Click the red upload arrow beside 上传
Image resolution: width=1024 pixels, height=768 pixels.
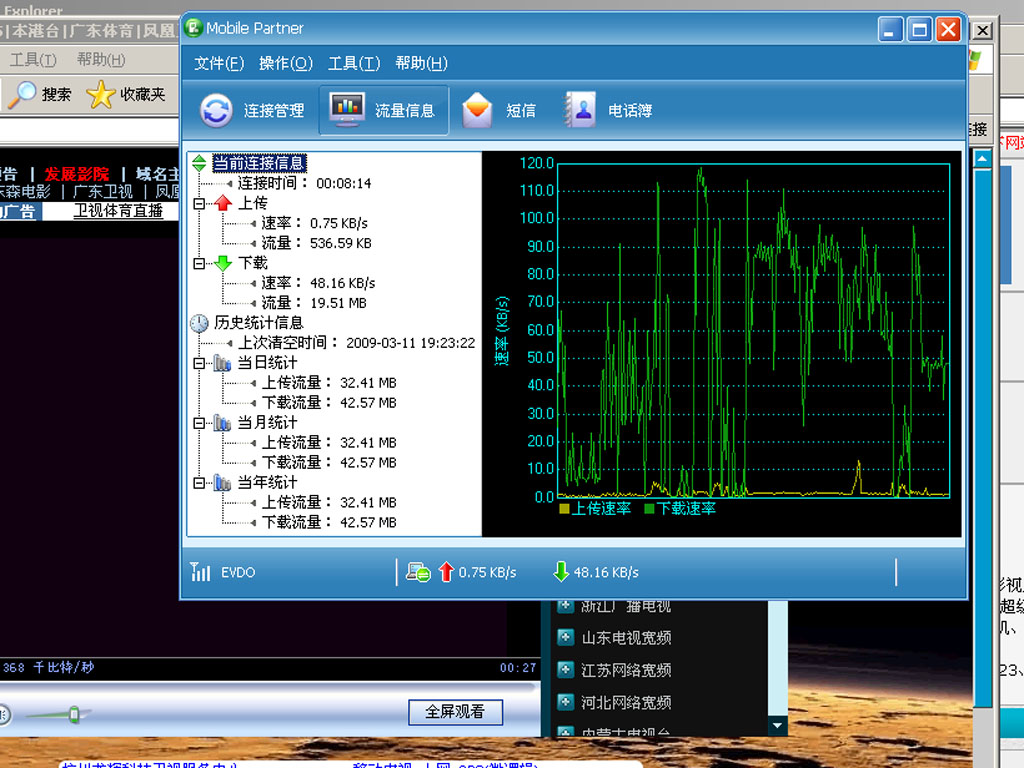223,203
